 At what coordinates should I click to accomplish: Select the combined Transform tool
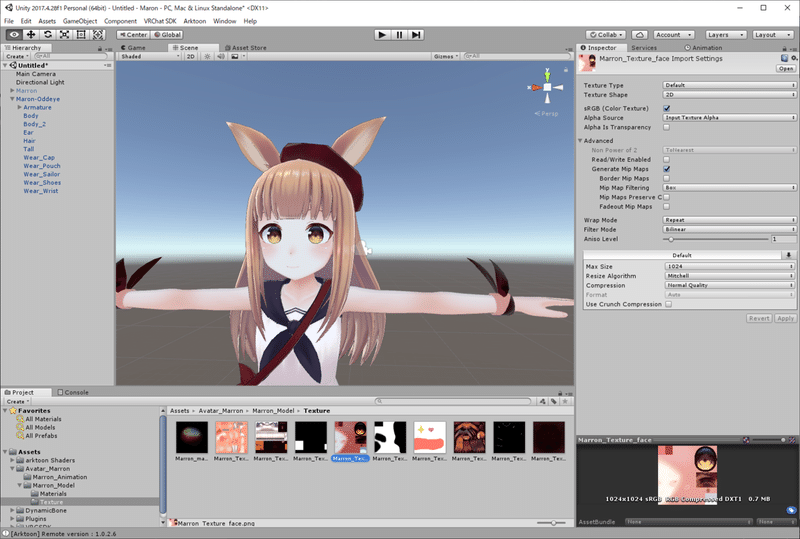98,35
